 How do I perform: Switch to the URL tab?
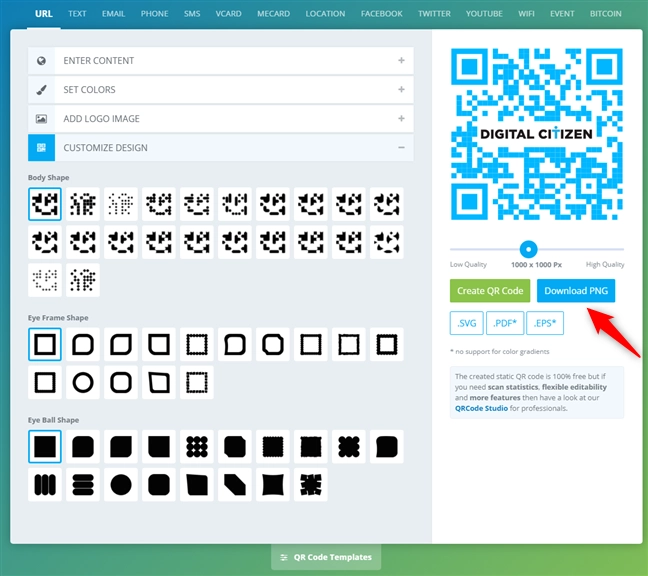[x=44, y=14]
